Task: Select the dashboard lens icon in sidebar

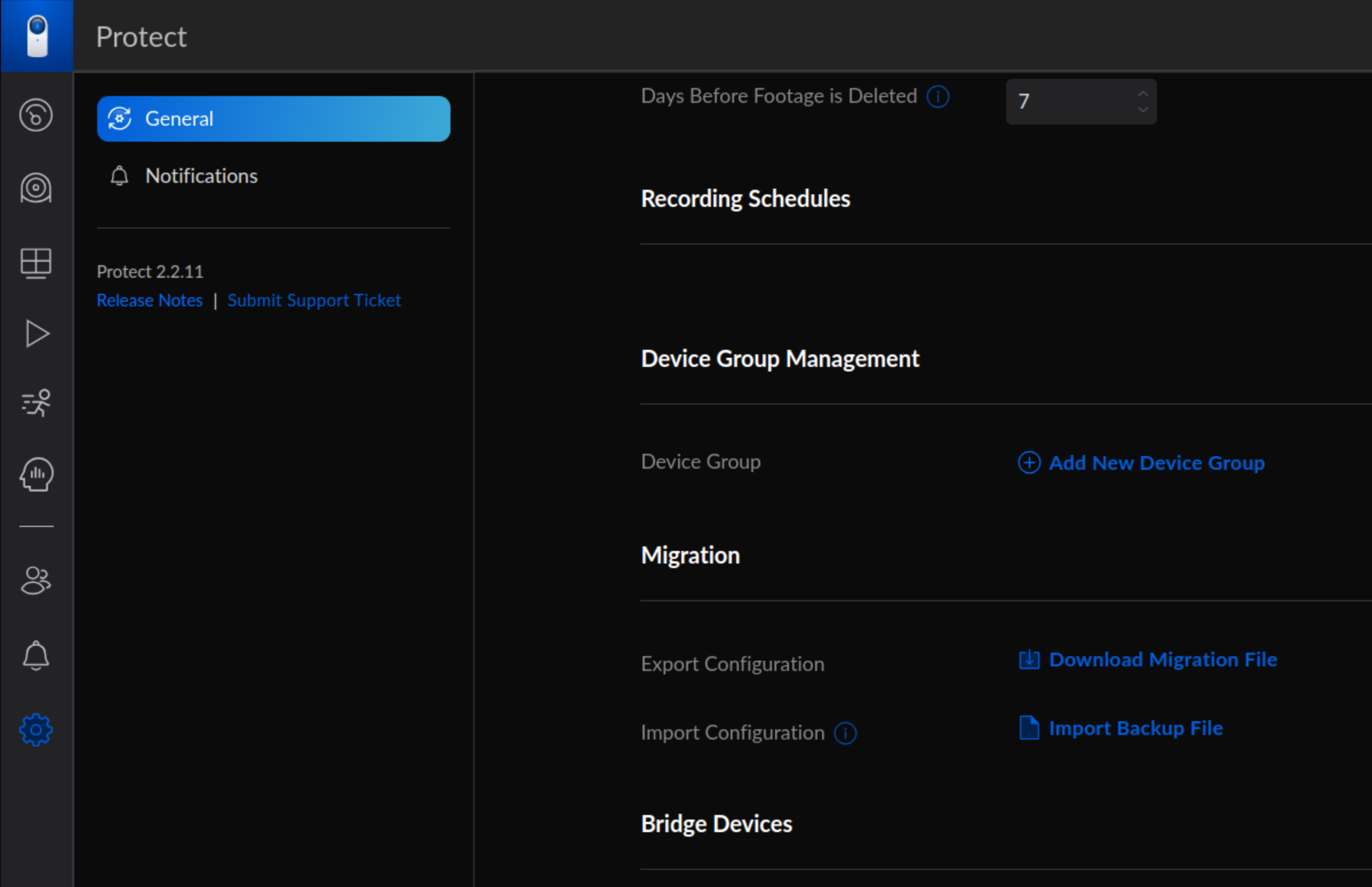Action: pos(36,115)
